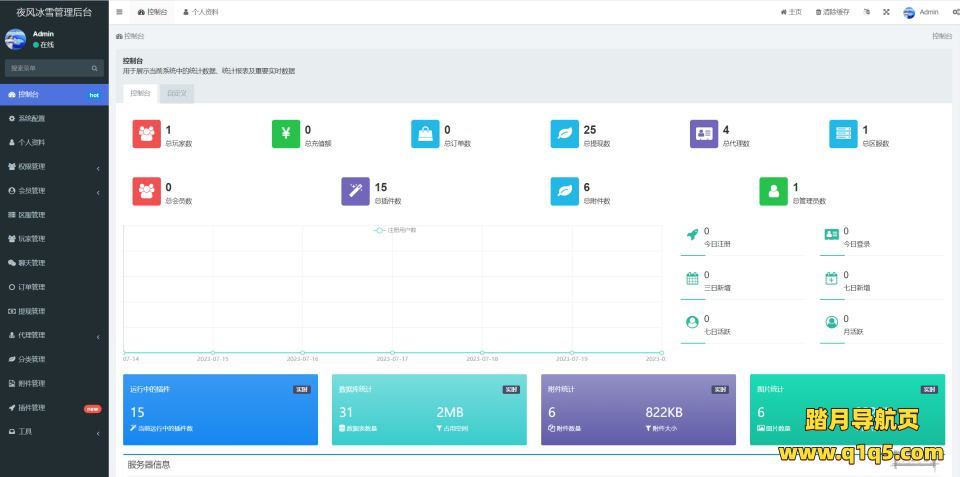Click the rocket 今日注册 icon
This screenshot has width=960, height=477.
(x=692, y=235)
